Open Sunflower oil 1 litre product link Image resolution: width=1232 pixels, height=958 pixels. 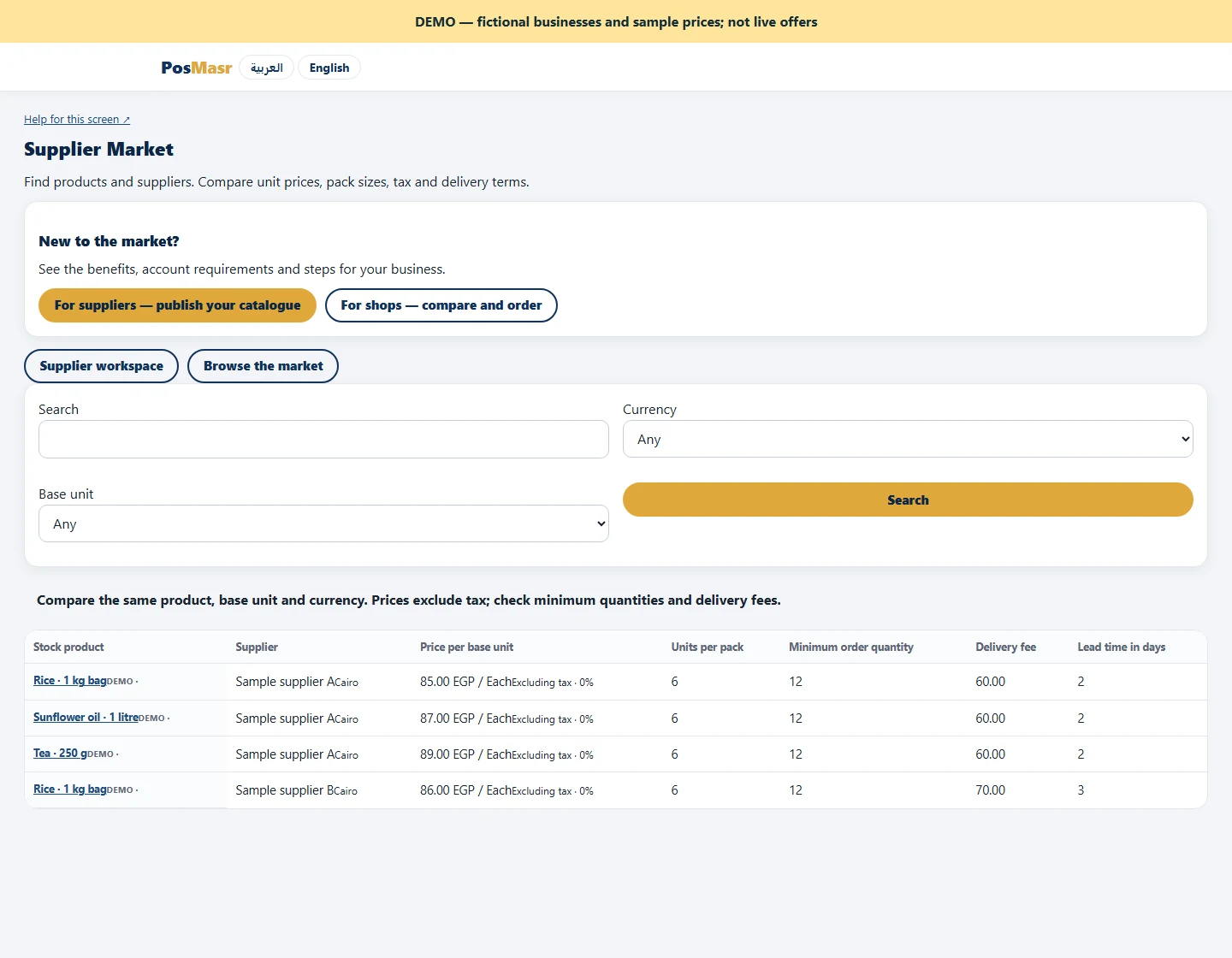86,718
